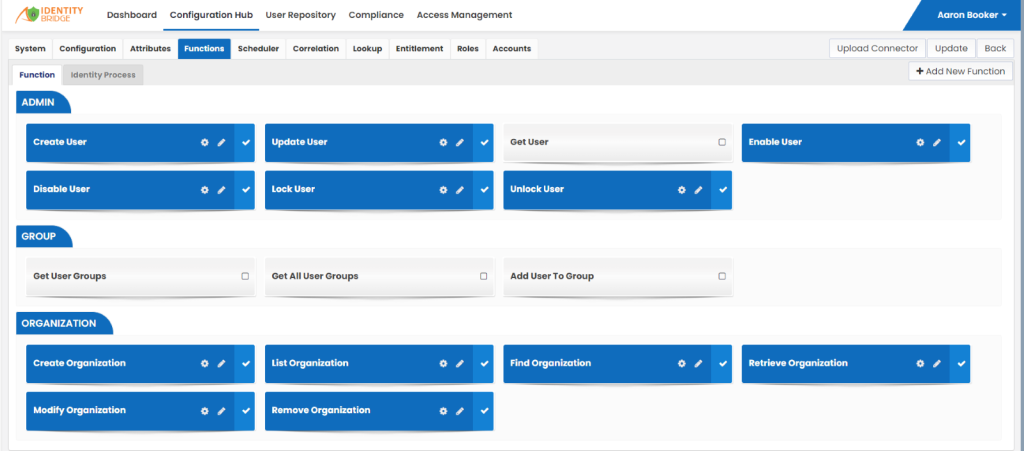1024x451 pixels.
Task: Click gear icon on Lock User
Action: tap(443, 190)
